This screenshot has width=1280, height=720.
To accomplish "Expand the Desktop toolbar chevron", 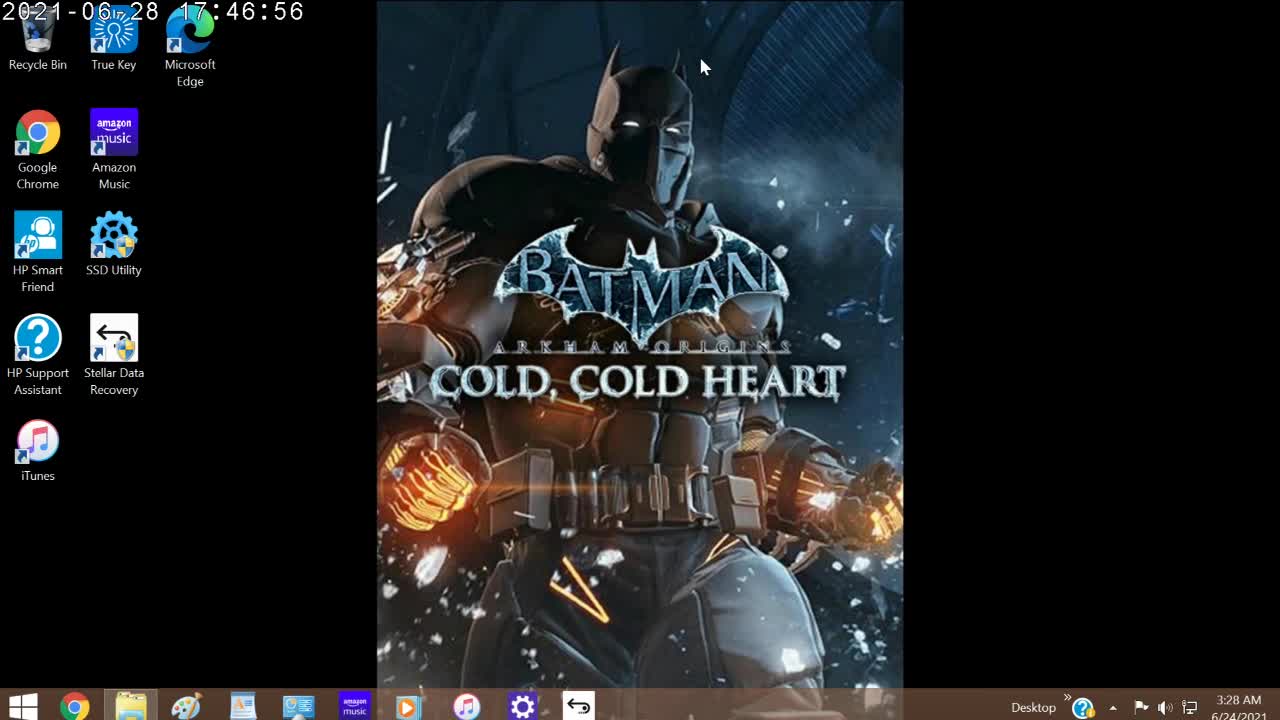I will click(x=1067, y=697).
